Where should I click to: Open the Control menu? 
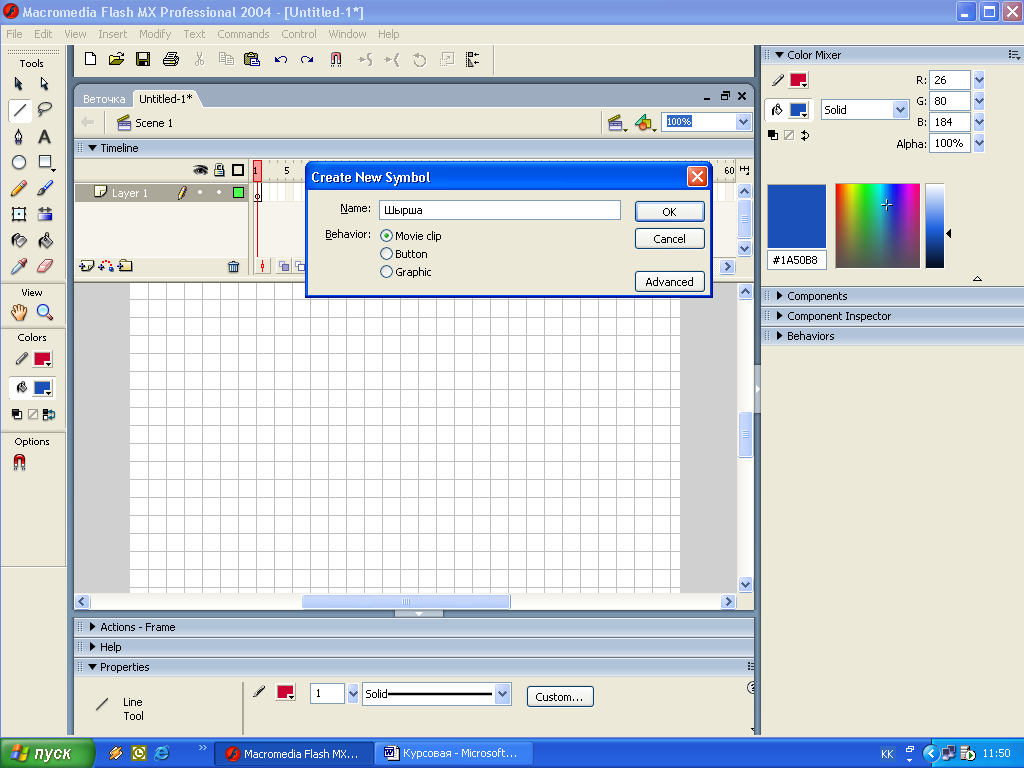click(x=298, y=34)
